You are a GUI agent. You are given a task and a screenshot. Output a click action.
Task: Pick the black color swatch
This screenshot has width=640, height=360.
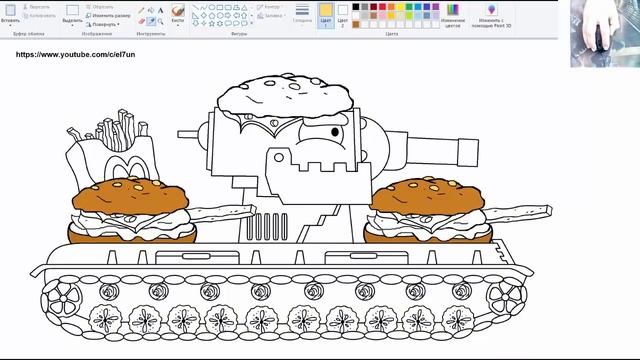[356, 7]
